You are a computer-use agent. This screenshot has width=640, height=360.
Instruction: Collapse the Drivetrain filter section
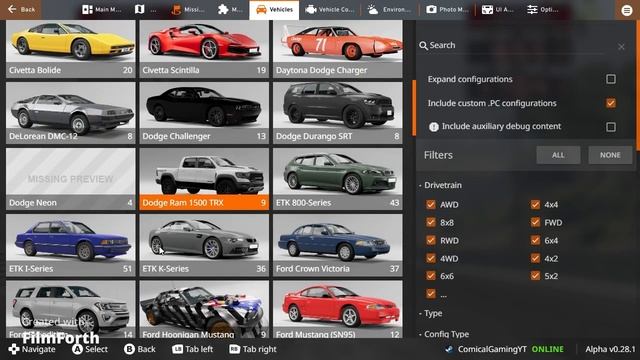tap(441, 185)
